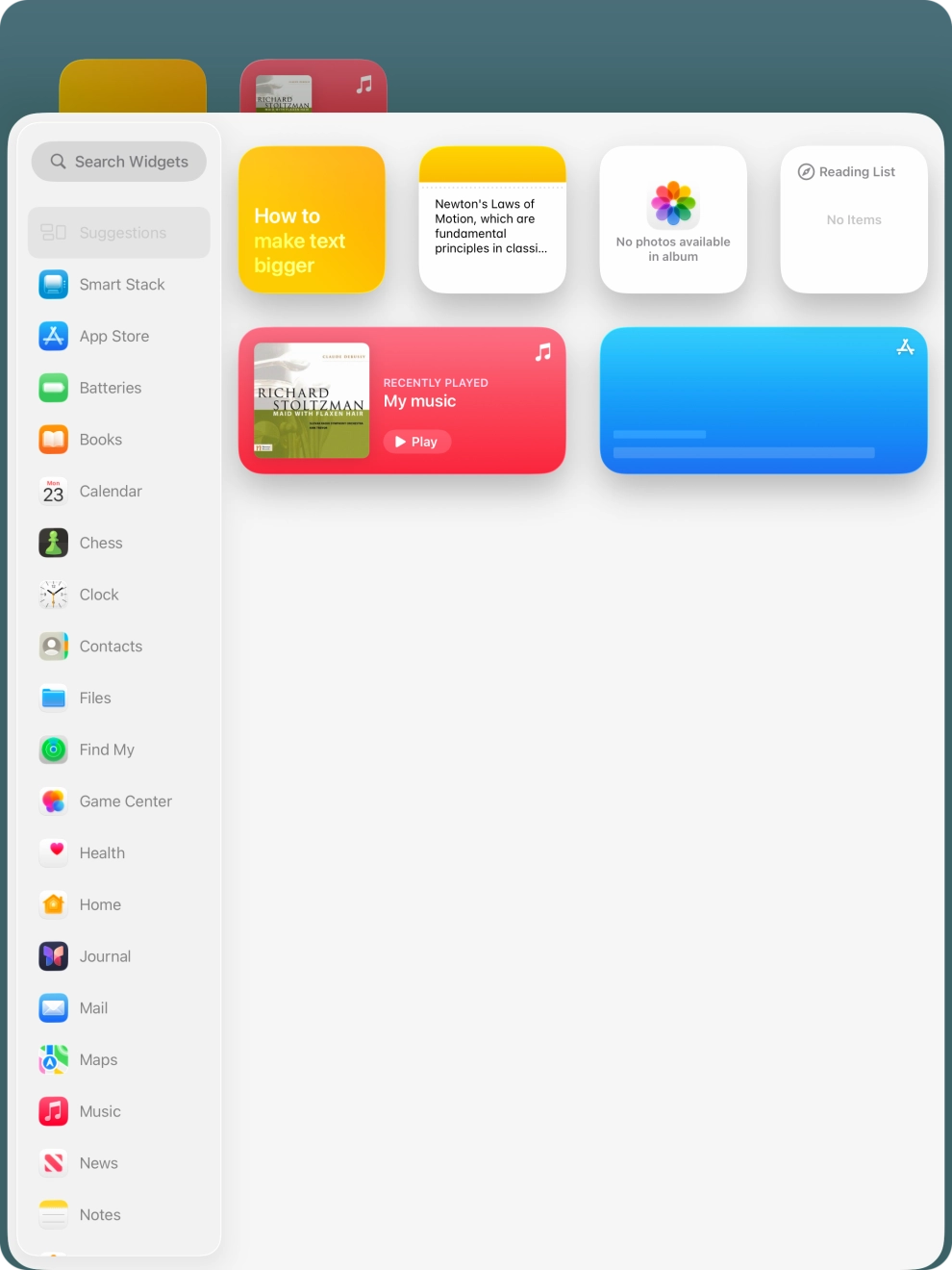Select Journal label in sidebar
Screen dimensions: 952x1270
click(105, 956)
